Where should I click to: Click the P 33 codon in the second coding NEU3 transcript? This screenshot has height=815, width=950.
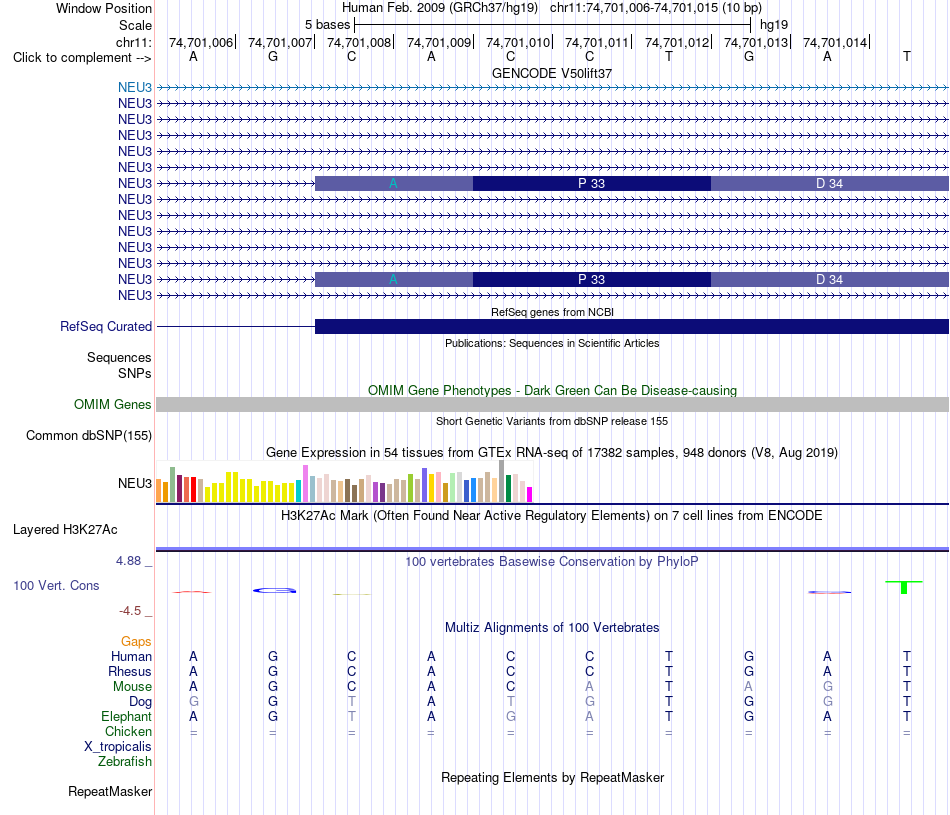point(591,279)
